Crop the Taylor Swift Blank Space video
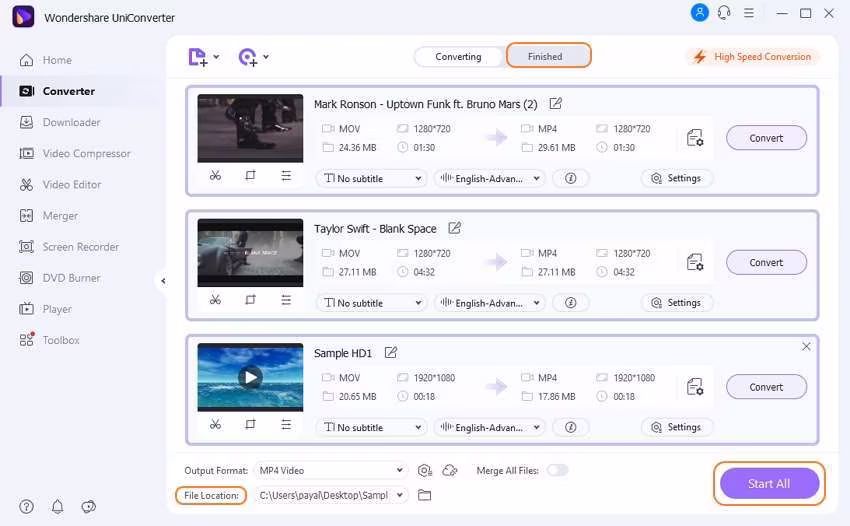This screenshot has width=850, height=526. click(250, 300)
